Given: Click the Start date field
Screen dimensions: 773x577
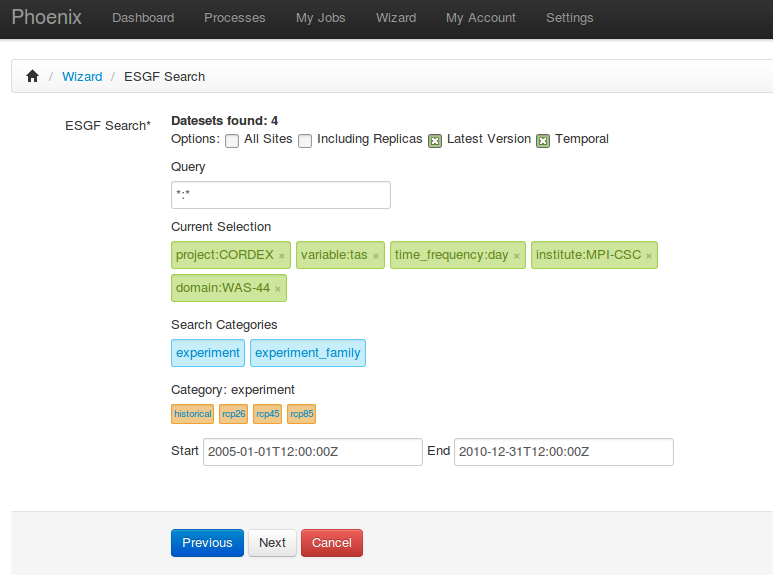Looking at the screenshot, I should click(313, 452).
